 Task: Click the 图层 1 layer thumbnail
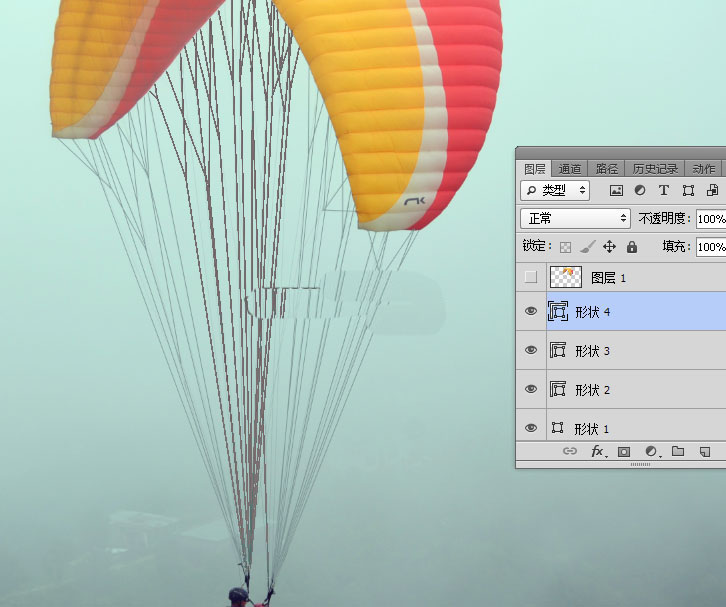(x=565, y=277)
